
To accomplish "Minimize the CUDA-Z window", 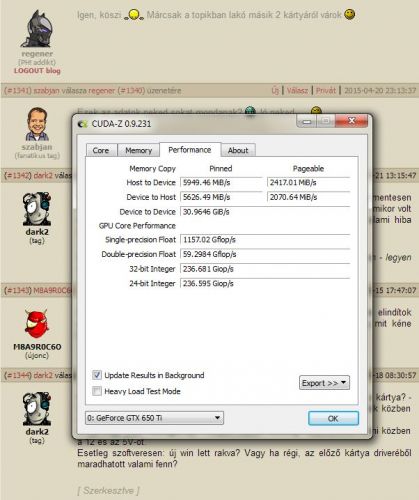I will [307, 121].
